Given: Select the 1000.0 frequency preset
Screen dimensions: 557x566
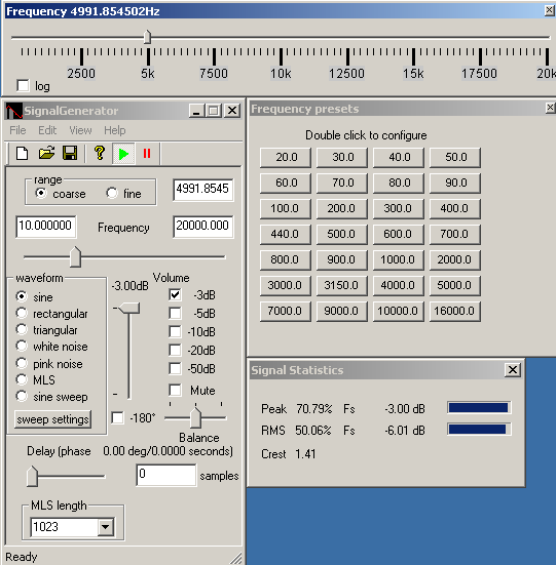Looking at the screenshot, I should click(398, 260).
